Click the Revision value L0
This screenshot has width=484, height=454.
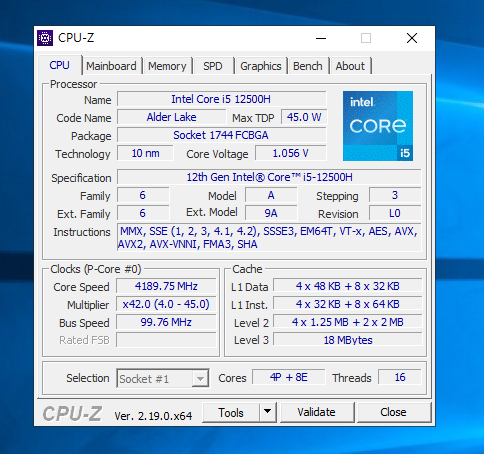point(395,213)
